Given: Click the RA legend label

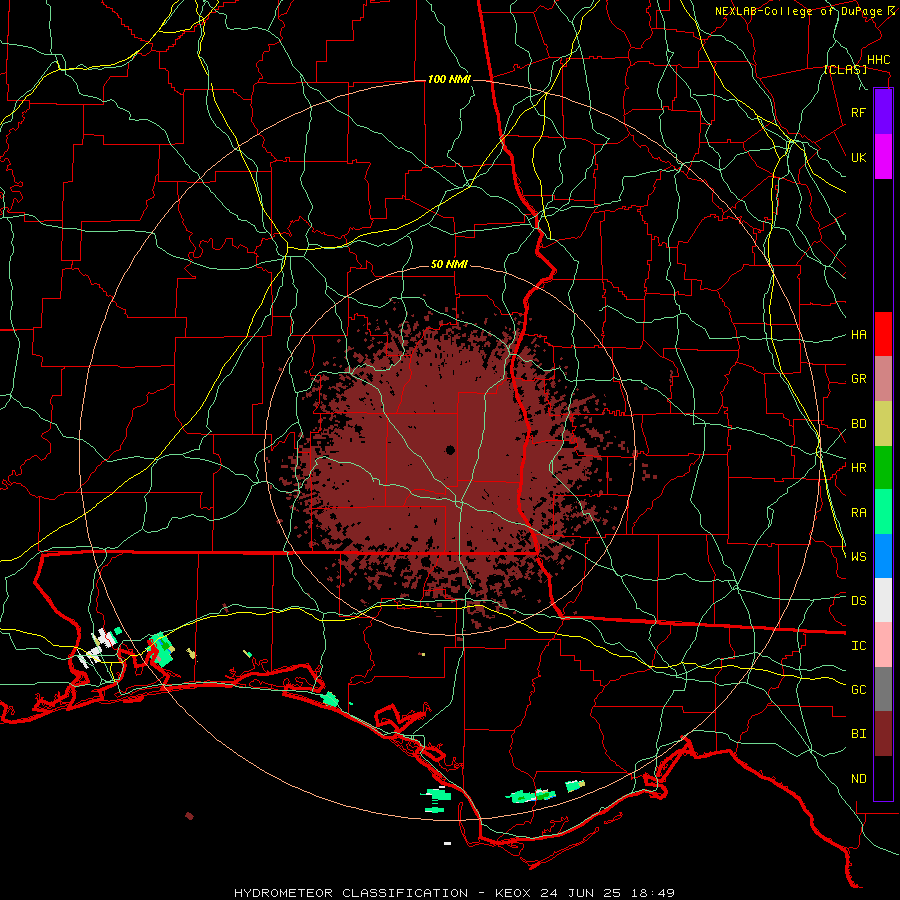Looking at the screenshot, I should pos(858,513).
